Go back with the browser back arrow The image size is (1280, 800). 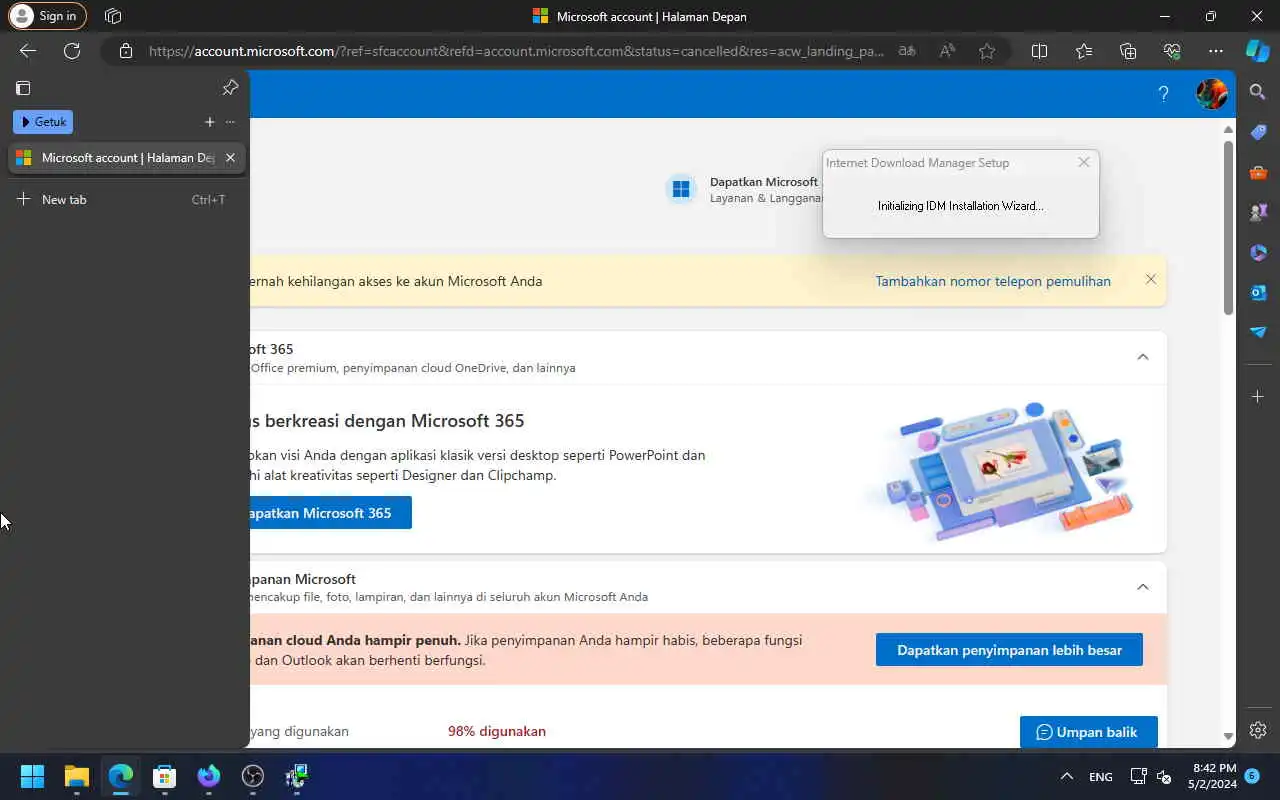tap(28, 51)
